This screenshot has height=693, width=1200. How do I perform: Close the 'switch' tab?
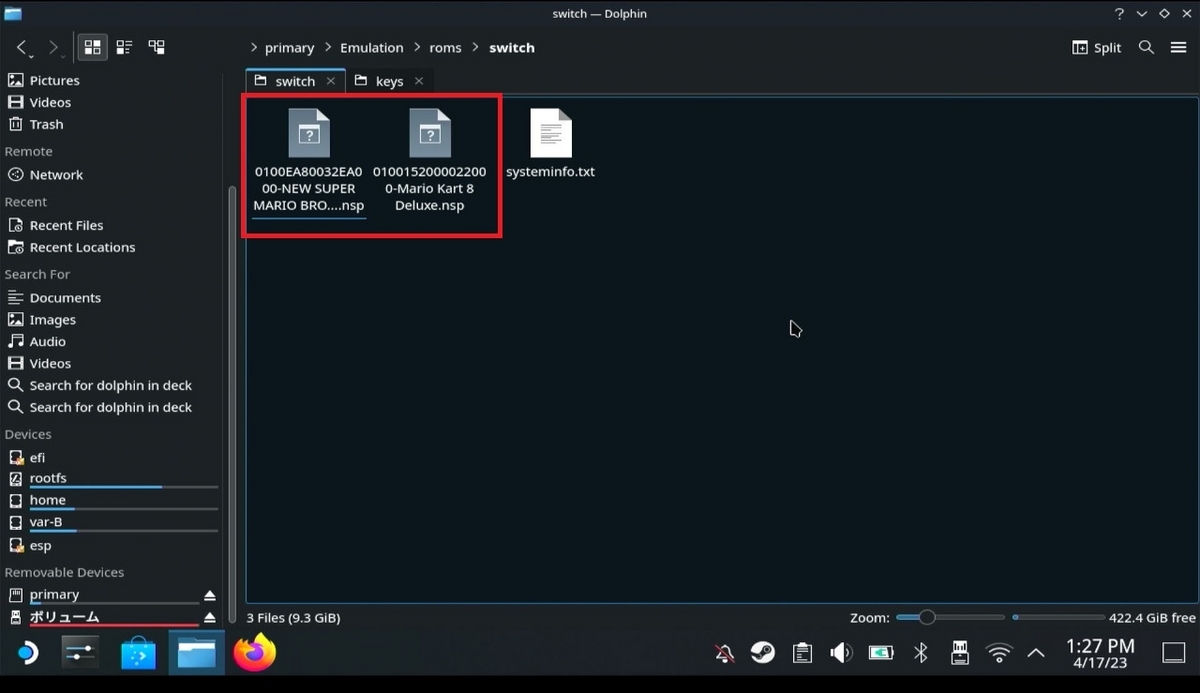tap(330, 81)
